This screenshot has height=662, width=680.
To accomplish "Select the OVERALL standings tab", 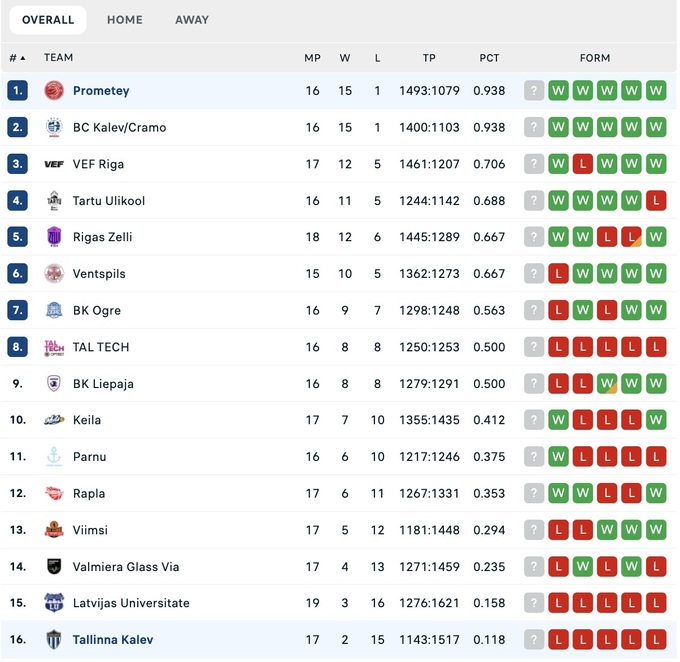I will (x=48, y=20).
